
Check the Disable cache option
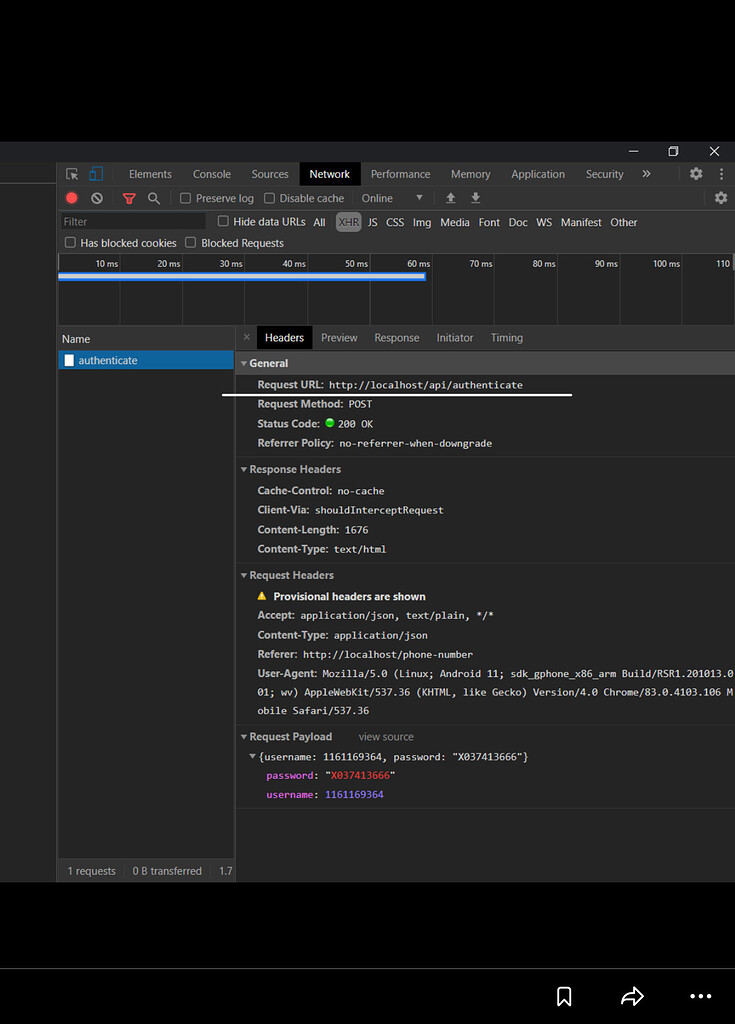[x=269, y=198]
